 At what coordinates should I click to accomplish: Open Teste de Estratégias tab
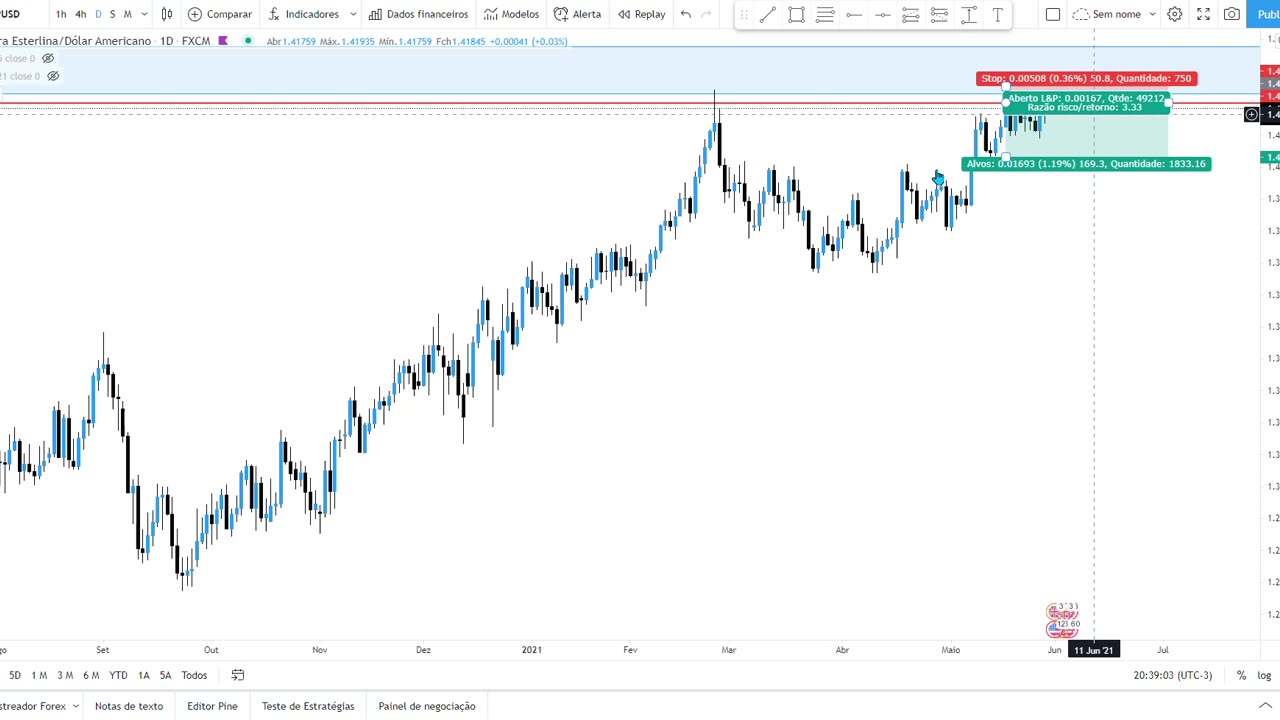coord(308,706)
